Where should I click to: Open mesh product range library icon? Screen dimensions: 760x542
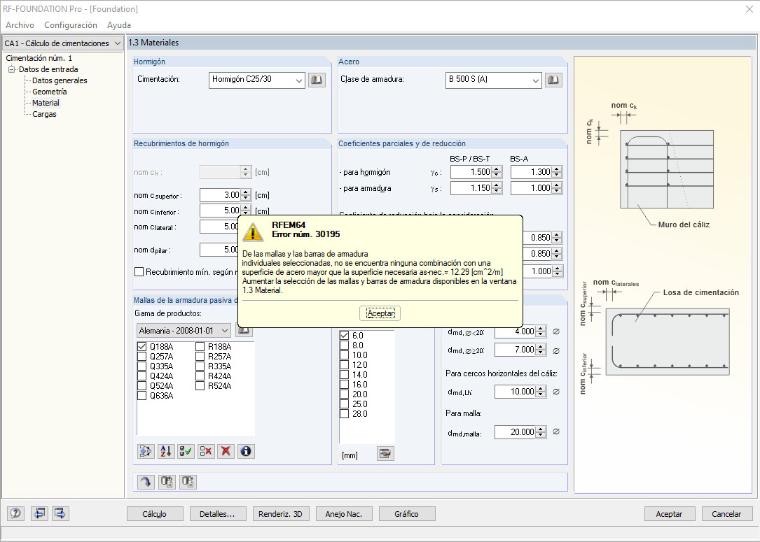pyautogui.click(x=244, y=331)
